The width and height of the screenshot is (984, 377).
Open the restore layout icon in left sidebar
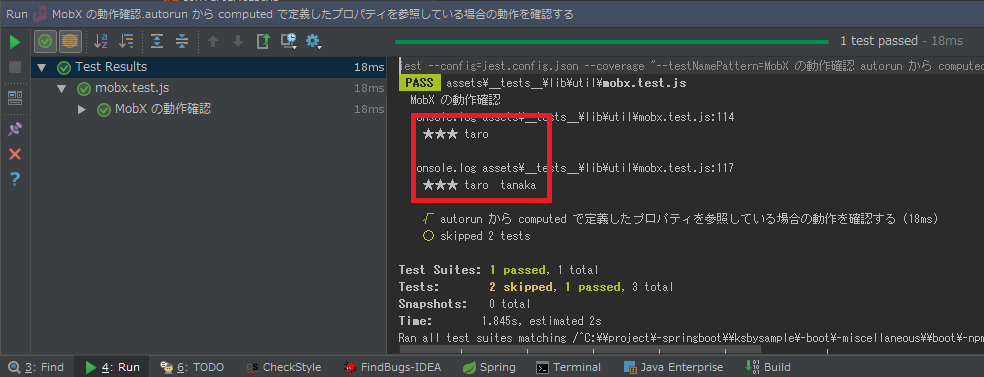click(14, 97)
